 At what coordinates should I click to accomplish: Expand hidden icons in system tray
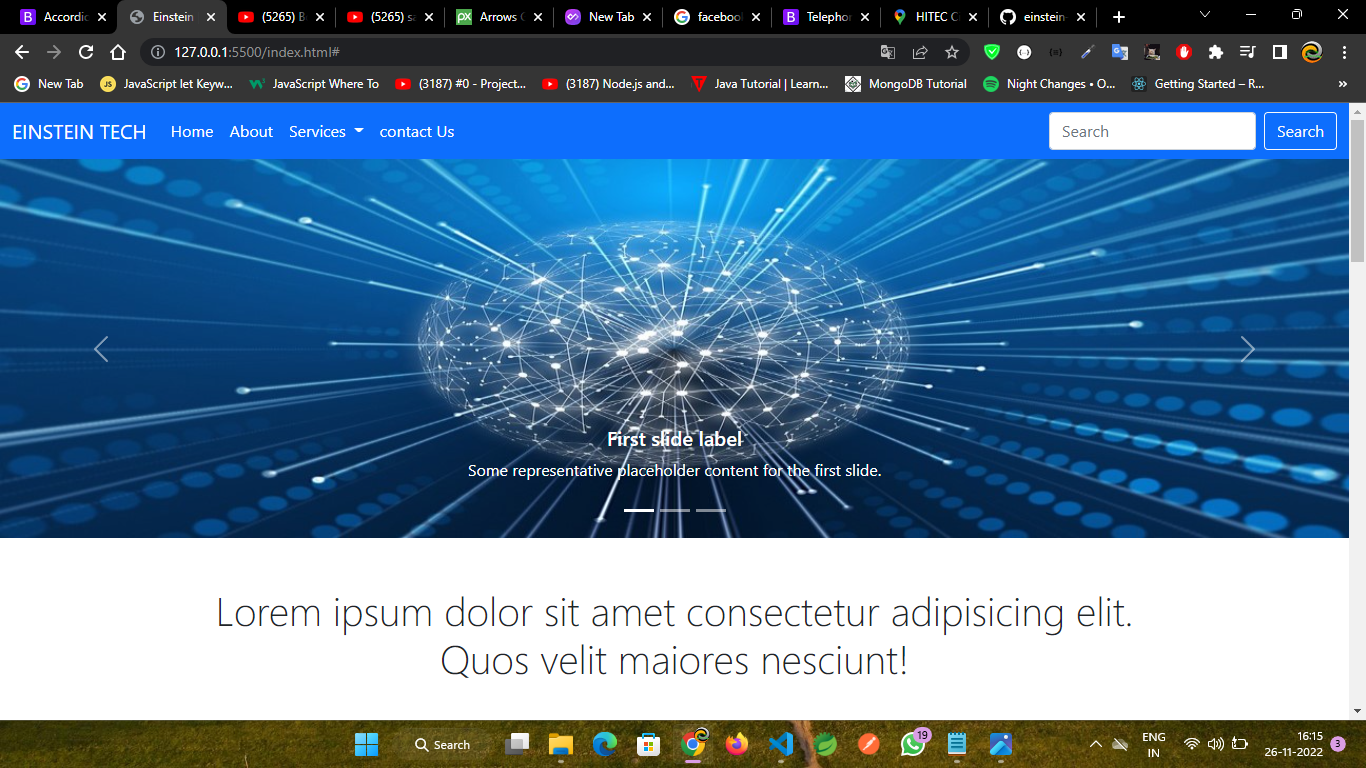tap(1096, 743)
